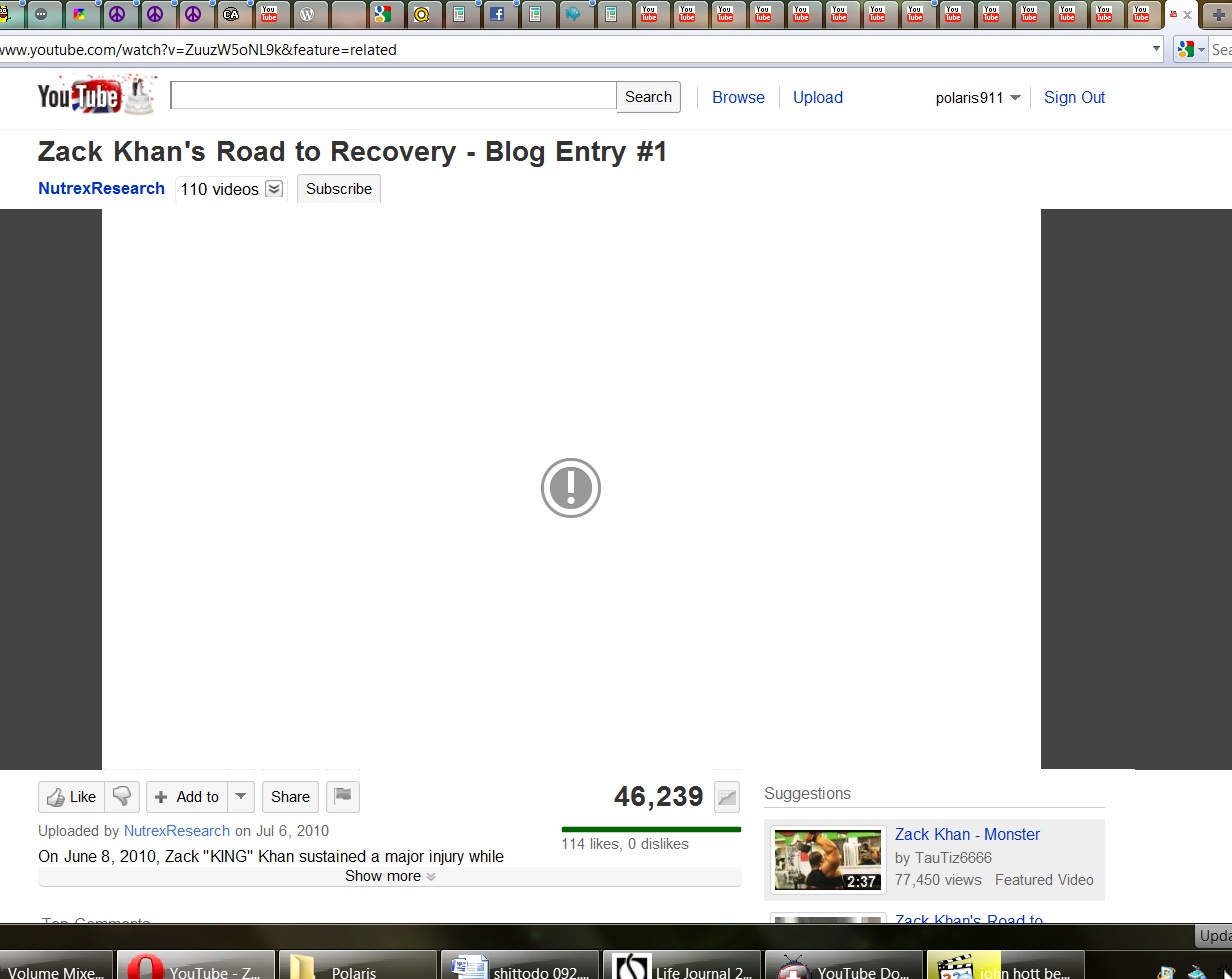Screen dimensions: 1232x979
Task: Click the thumbs-up Like icon
Action: tap(56, 797)
